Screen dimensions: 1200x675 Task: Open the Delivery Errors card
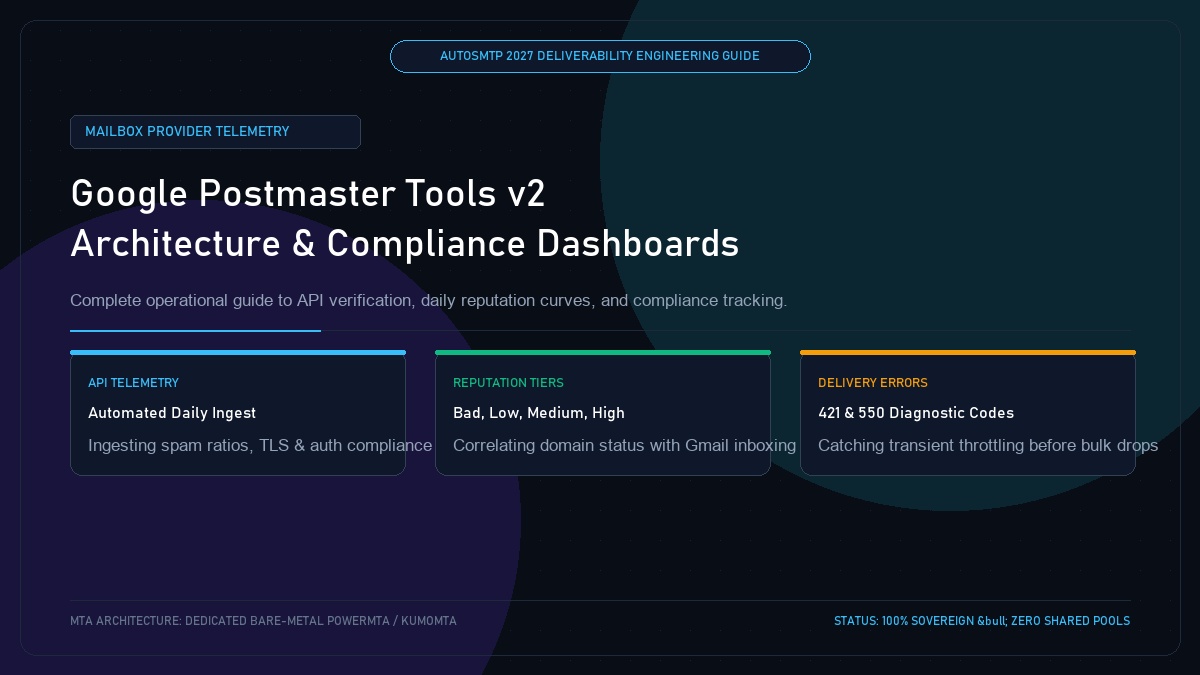968,413
